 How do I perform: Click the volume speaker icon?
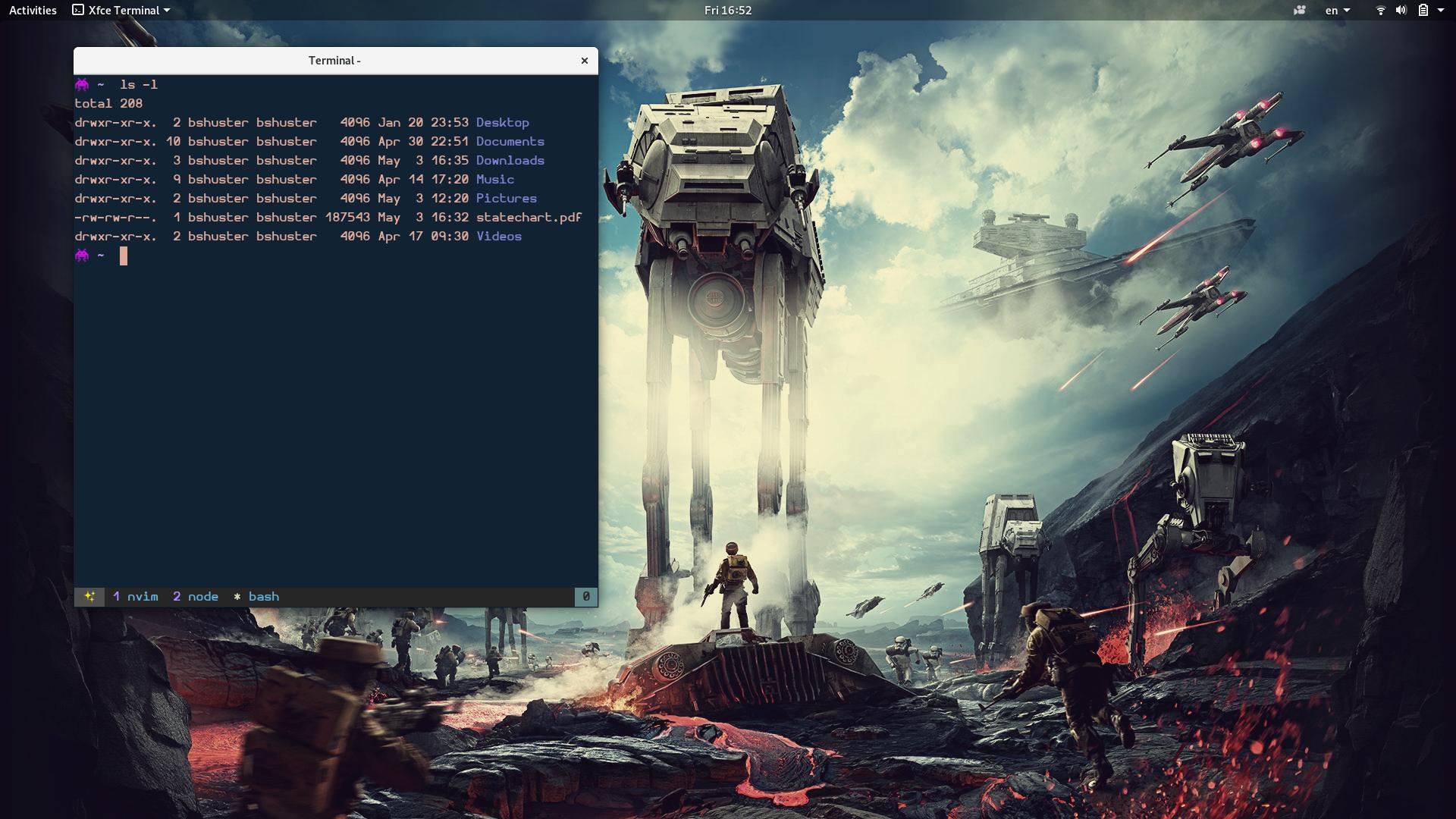coord(1401,11)
